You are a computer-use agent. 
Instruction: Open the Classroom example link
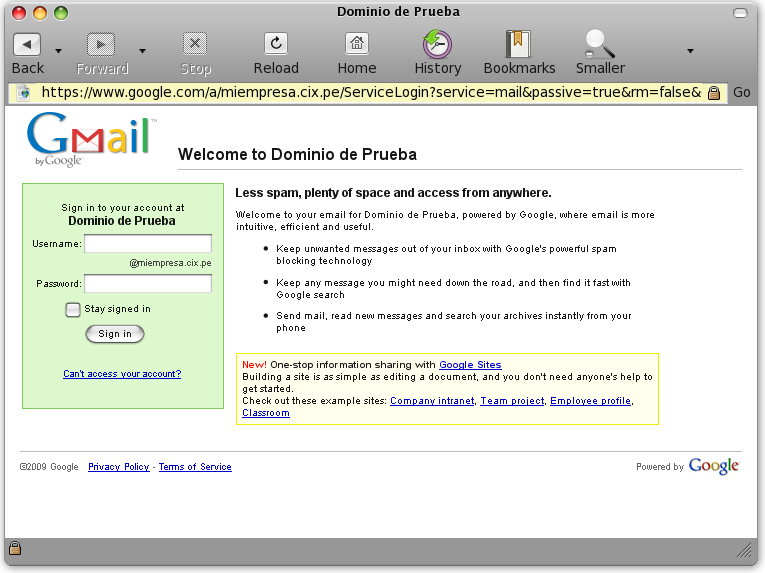266,413
